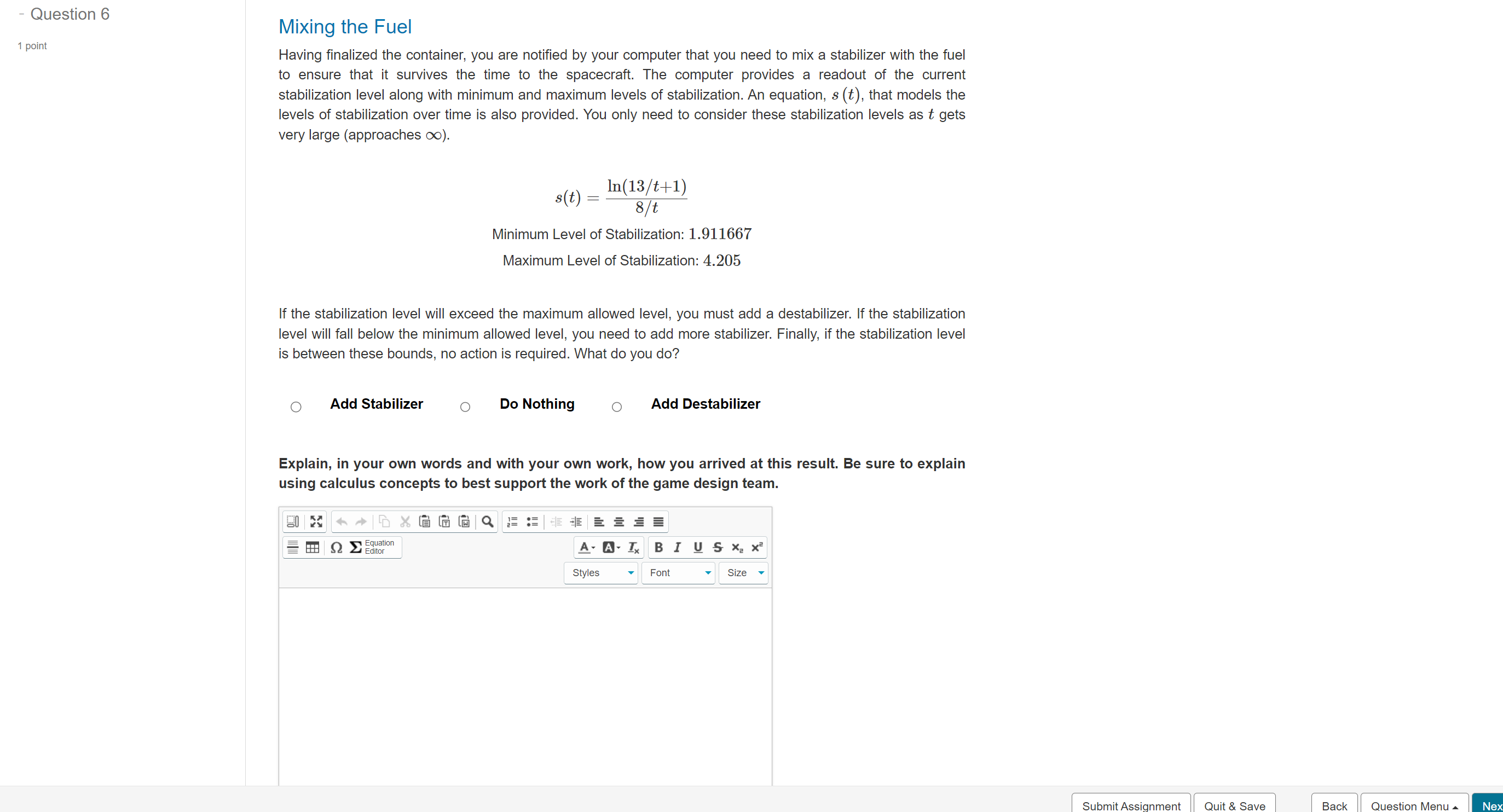Maximize the text editor
This screenshot has height=812, width=1503.
[x=316, y=521]
